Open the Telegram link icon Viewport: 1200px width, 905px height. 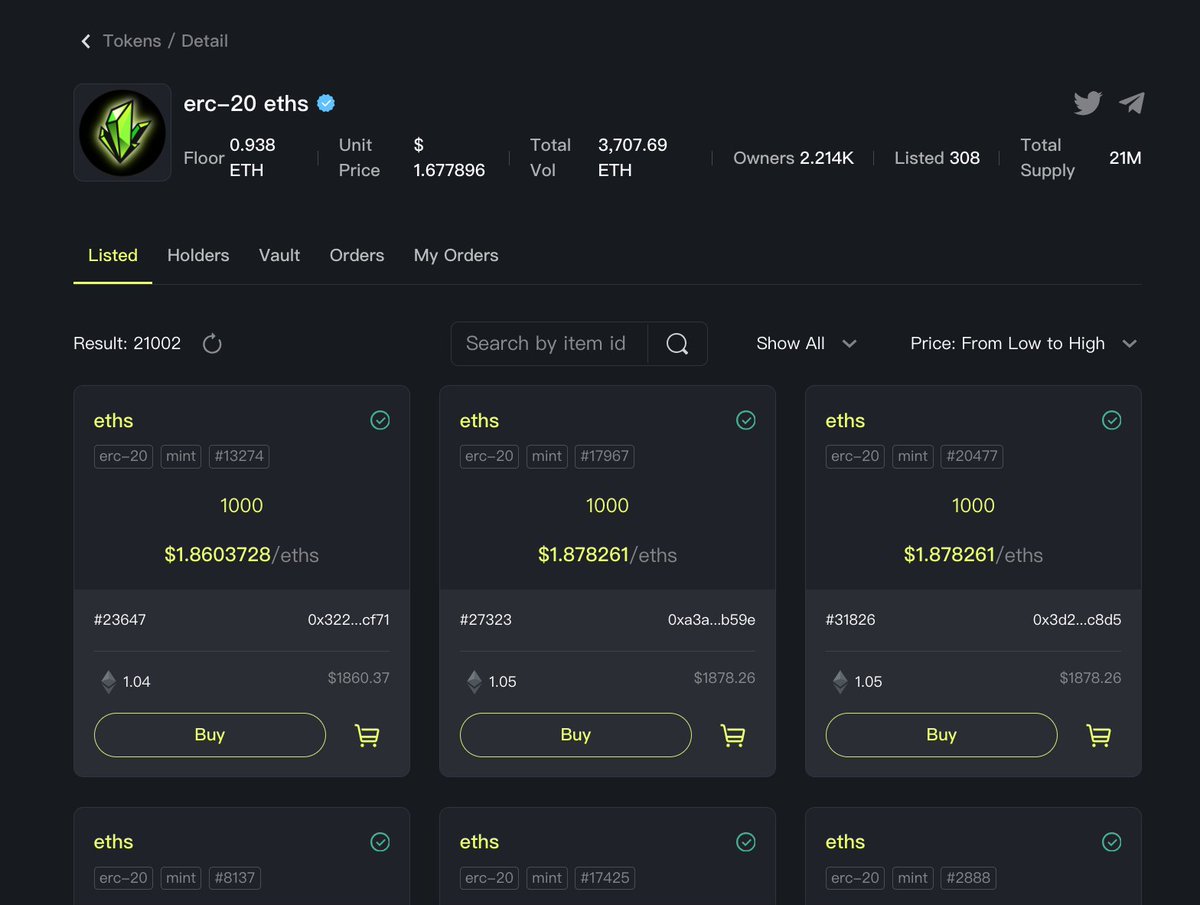click(x=1131, y=103)
